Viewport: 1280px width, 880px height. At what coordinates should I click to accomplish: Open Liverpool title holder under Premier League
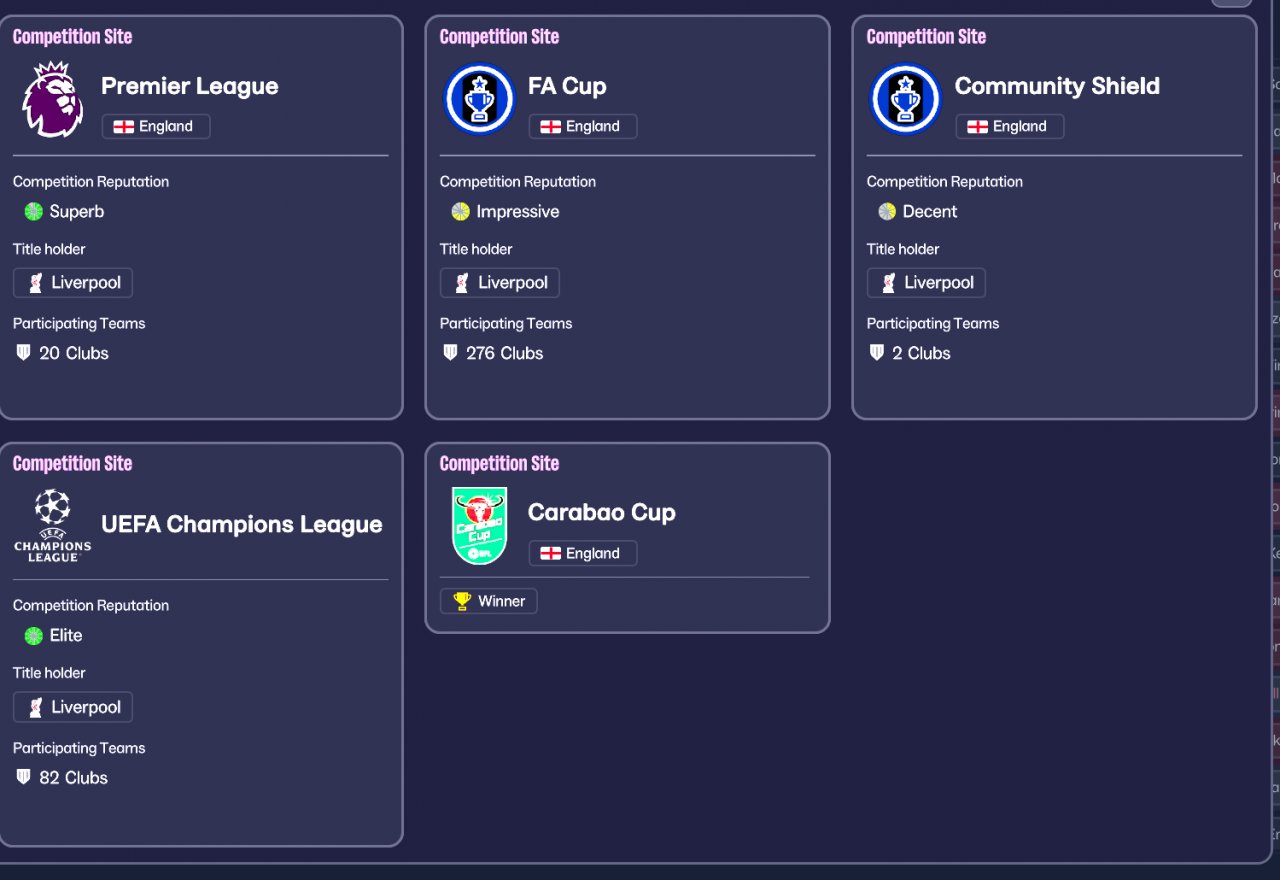(73, 283)
